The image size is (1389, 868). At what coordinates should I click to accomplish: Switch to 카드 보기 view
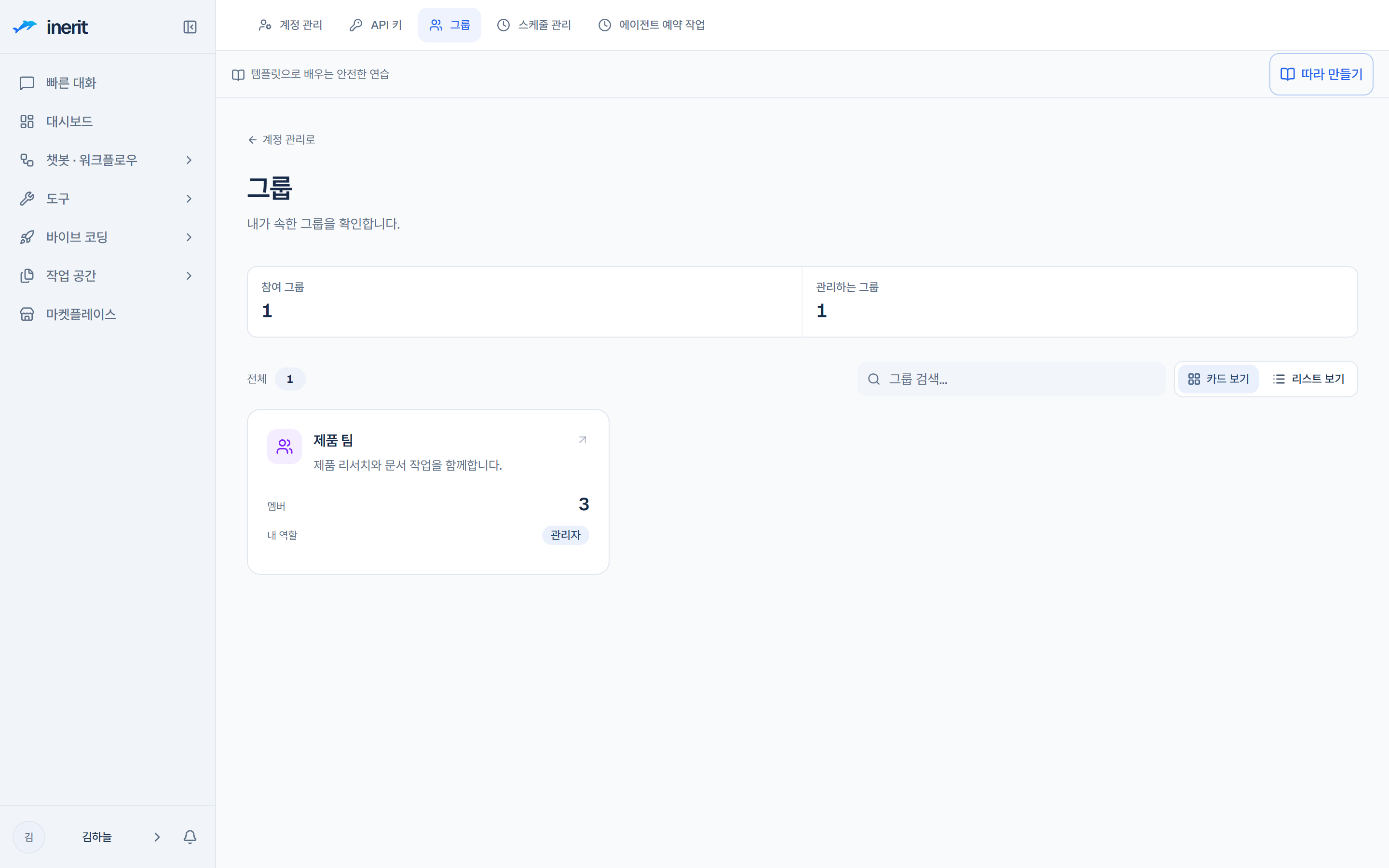pyautogui.click(x=1218, y=379)
